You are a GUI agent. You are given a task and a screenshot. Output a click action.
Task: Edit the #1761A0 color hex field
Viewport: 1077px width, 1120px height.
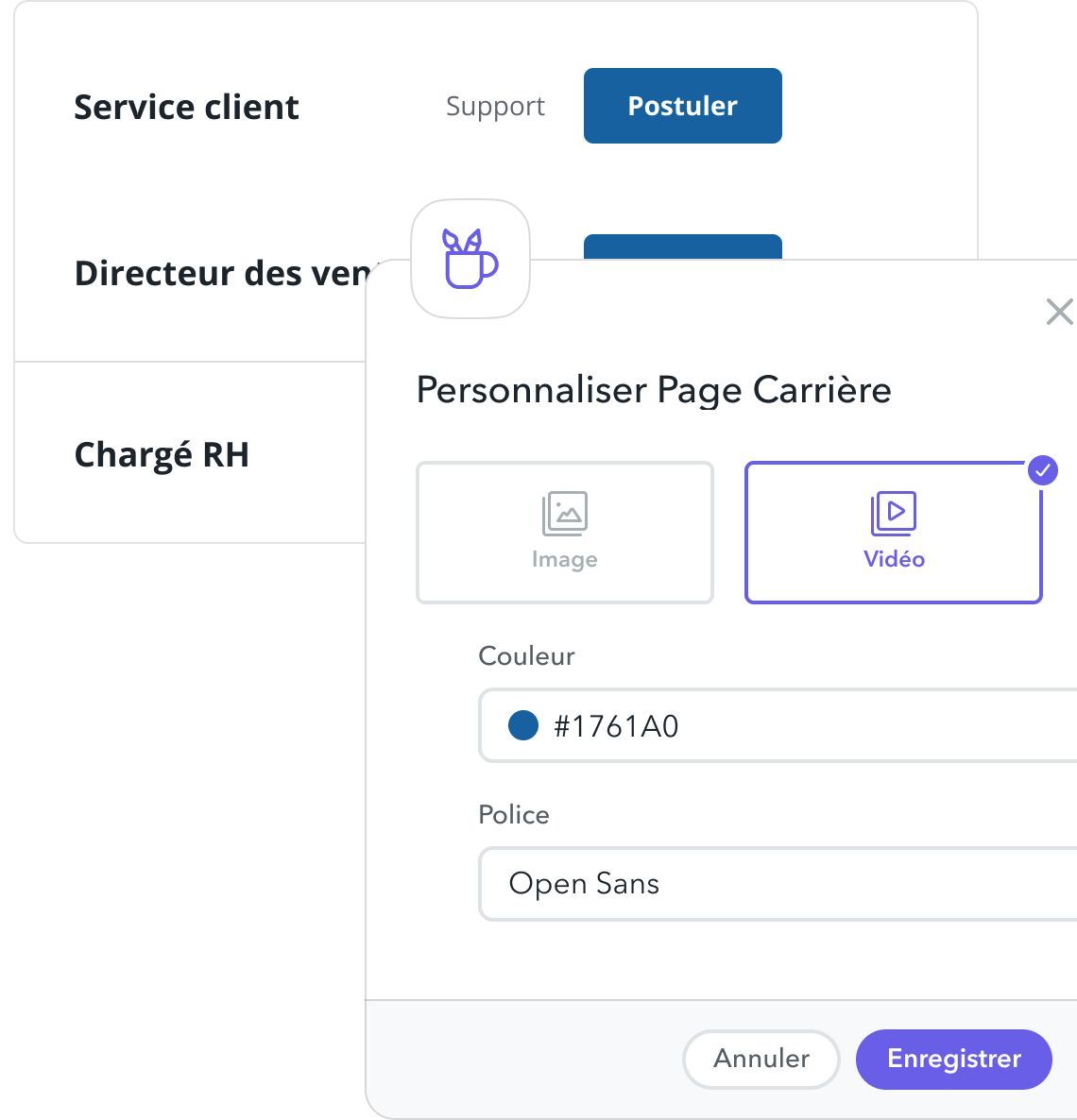coord(778,725)
